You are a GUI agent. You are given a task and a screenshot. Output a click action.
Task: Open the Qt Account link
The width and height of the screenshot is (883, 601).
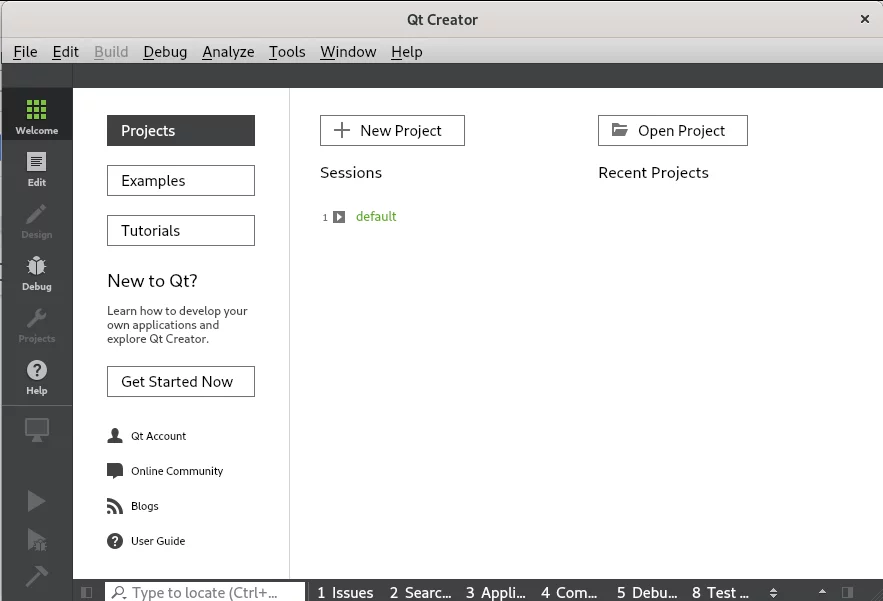[x=158, y=436]
